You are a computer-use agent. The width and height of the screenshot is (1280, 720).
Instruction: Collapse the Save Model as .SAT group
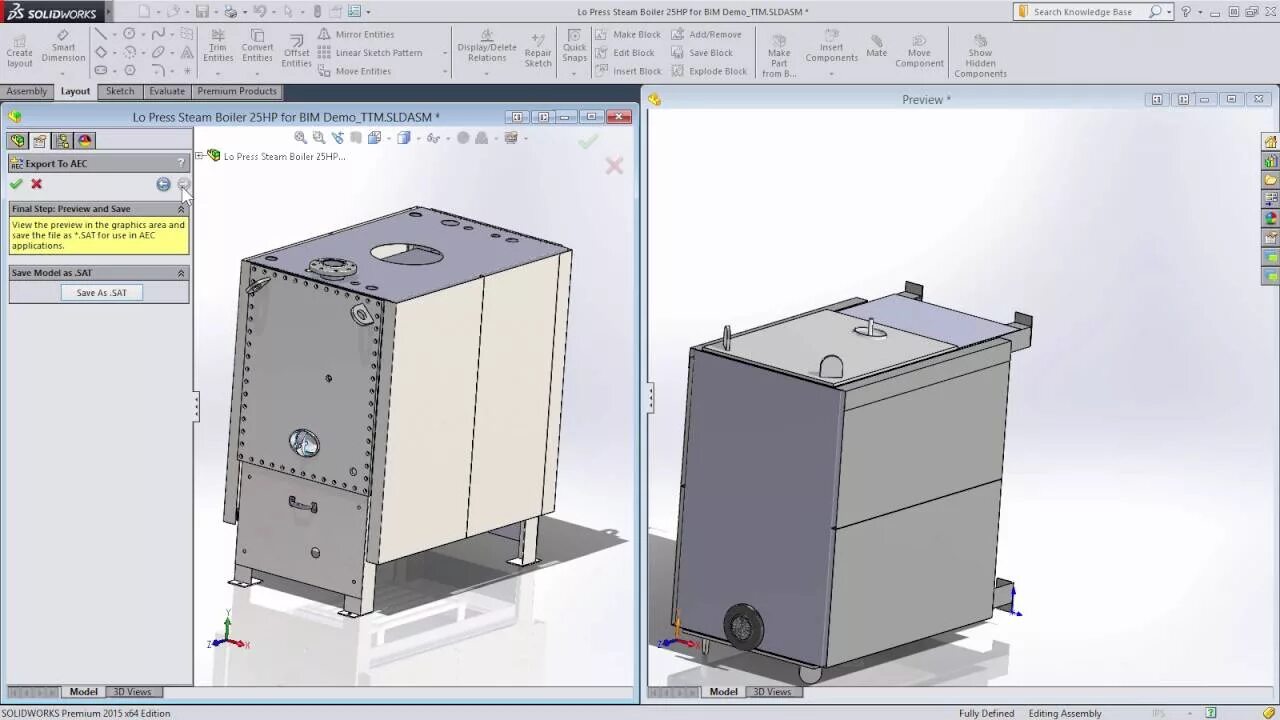click(x=181, y=272)
